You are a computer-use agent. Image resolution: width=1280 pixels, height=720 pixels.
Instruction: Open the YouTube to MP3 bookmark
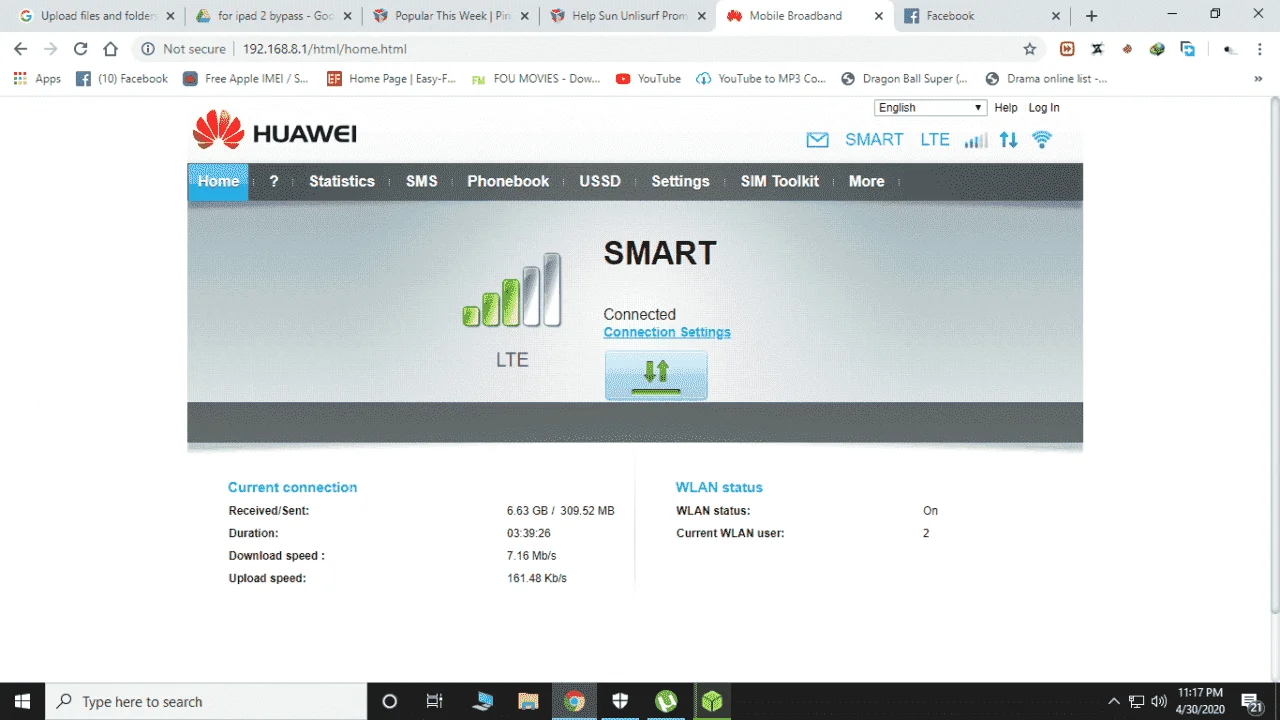tap(761, 79)
